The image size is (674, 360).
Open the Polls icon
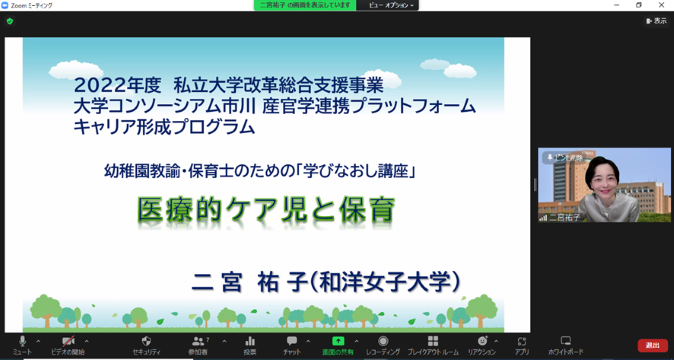250,345
